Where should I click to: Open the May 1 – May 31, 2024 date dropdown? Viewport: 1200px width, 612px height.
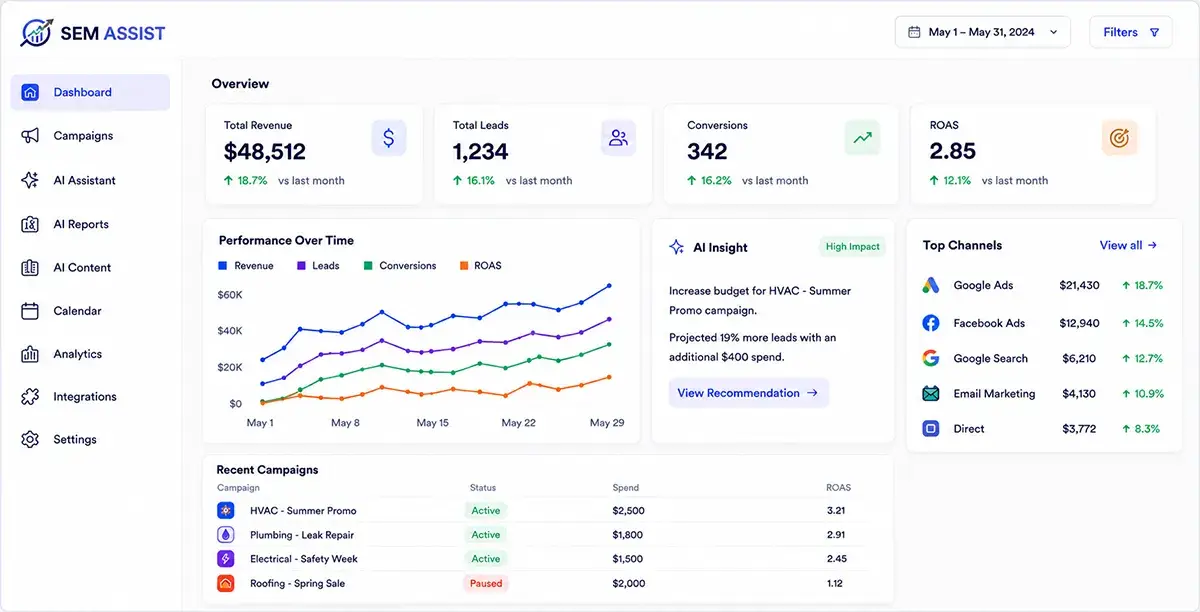pos(982,32)
